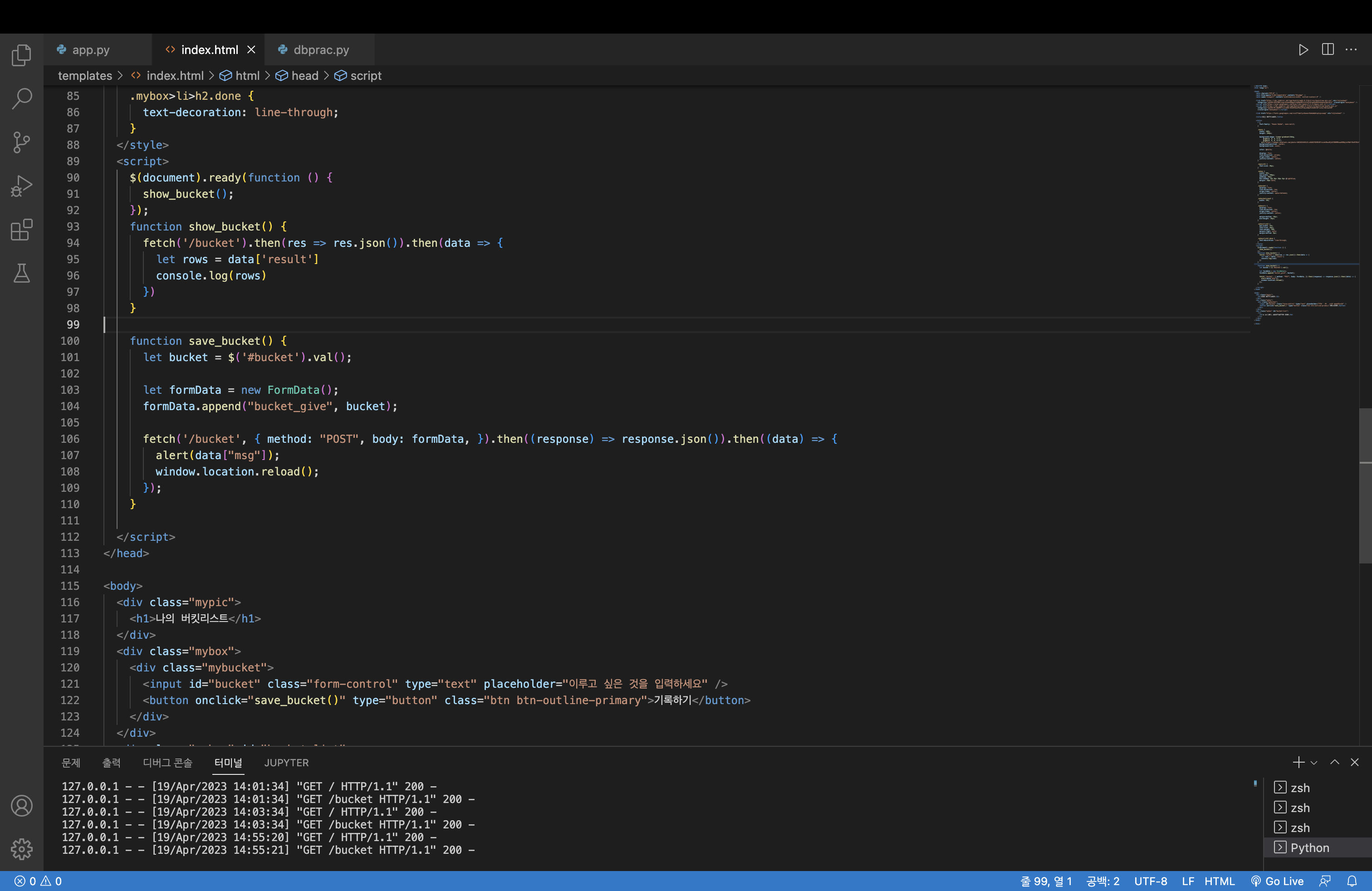Select the index.html editor tab

coord(209,49)
